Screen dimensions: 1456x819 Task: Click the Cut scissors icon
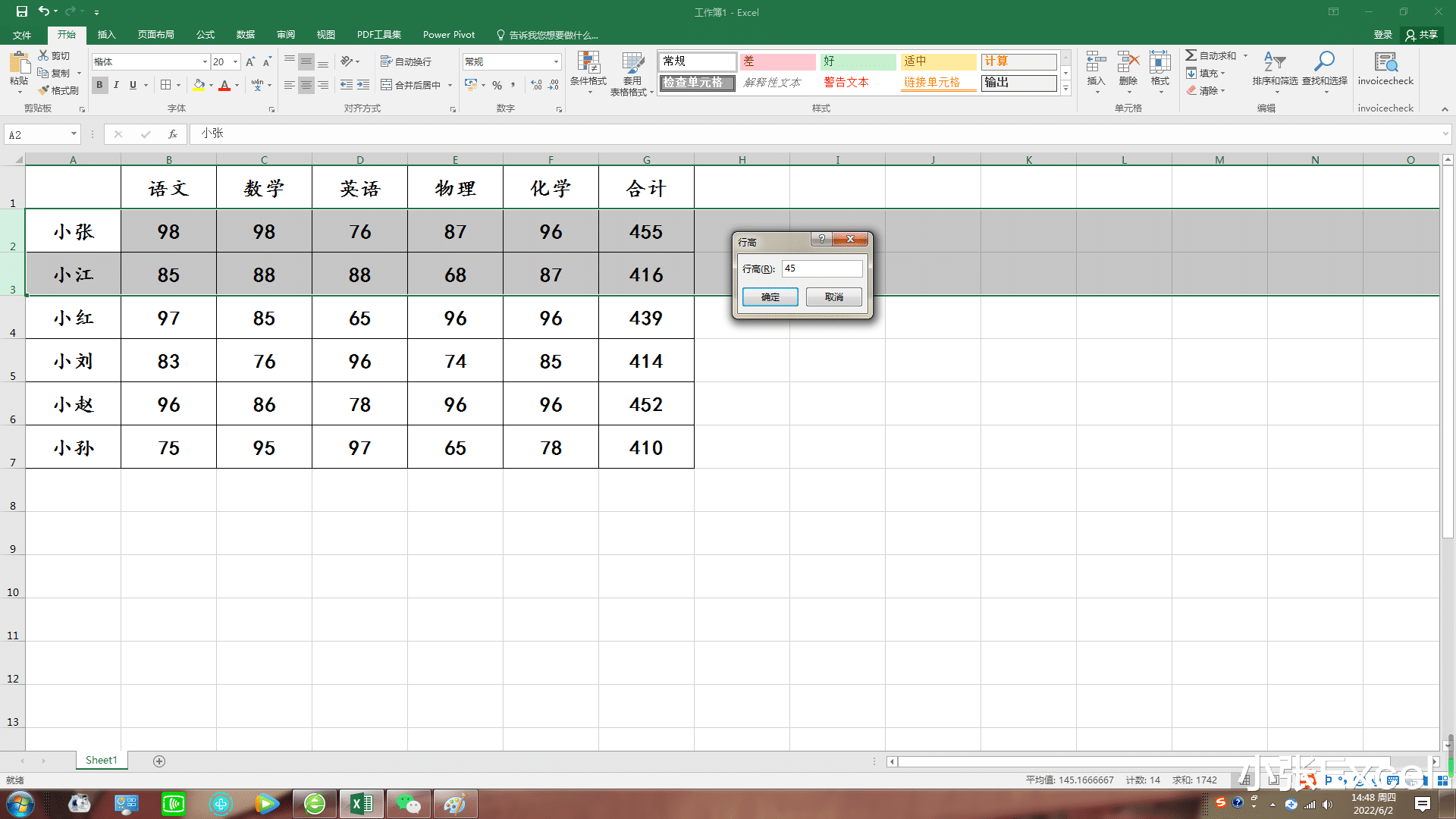[44, 55]
